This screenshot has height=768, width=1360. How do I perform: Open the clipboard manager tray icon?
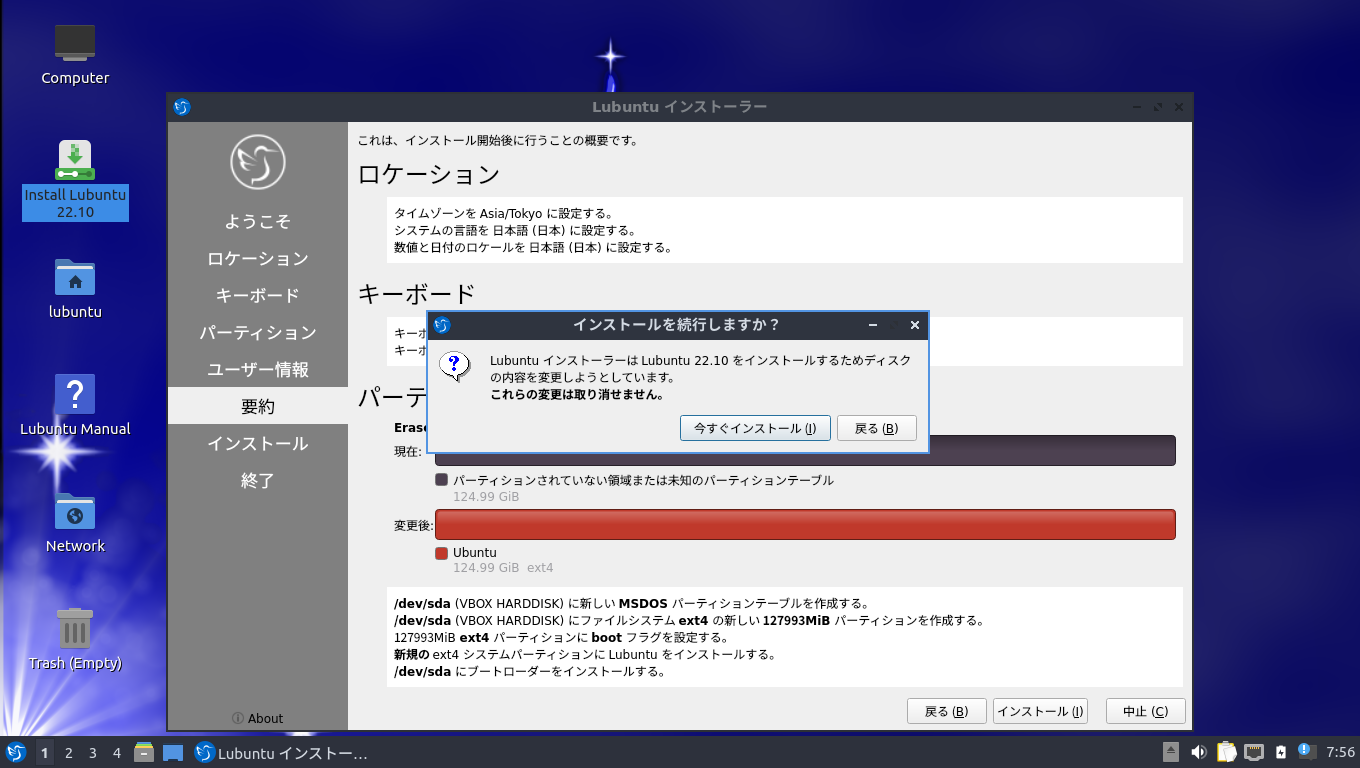pyautogui.click(x=1226, y=752)
